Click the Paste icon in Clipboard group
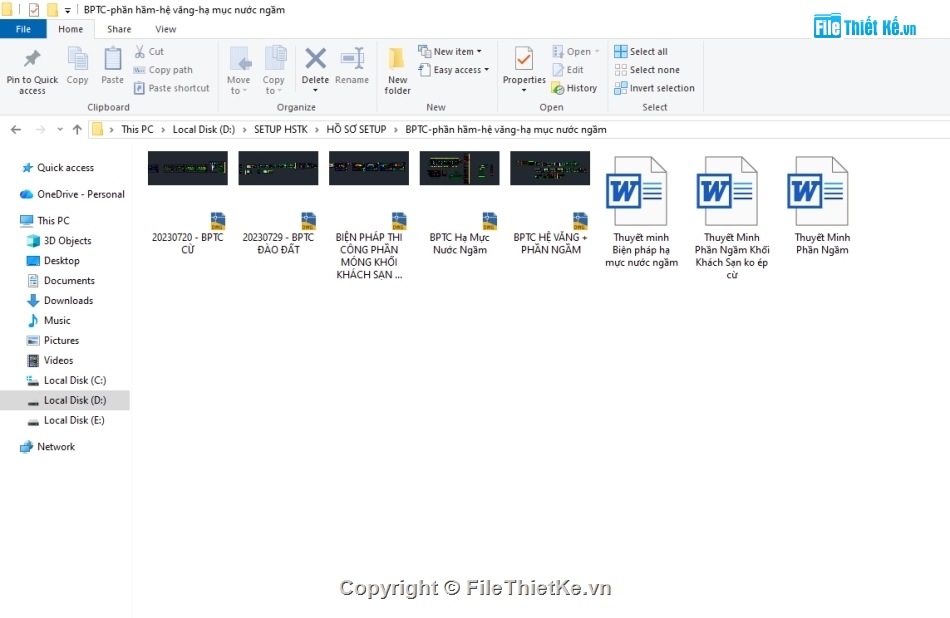This screenshot has height=618, width=950. [113, 62]
